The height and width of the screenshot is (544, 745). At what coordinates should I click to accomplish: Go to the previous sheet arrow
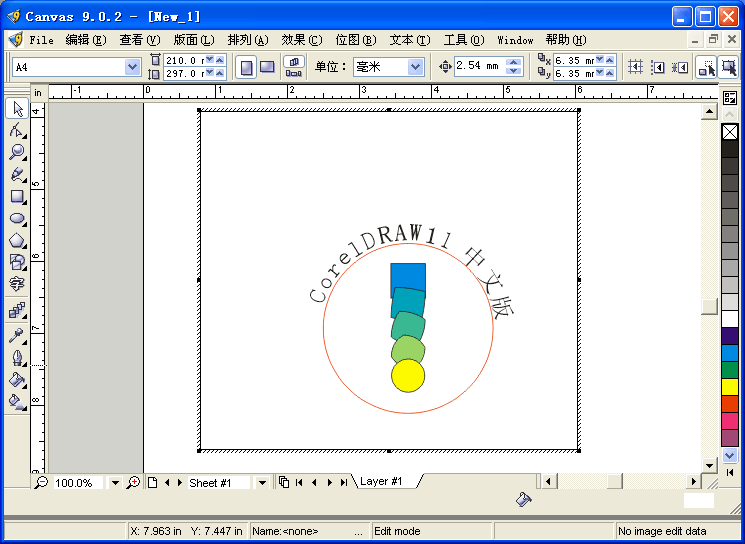click(x=167, y=483)
